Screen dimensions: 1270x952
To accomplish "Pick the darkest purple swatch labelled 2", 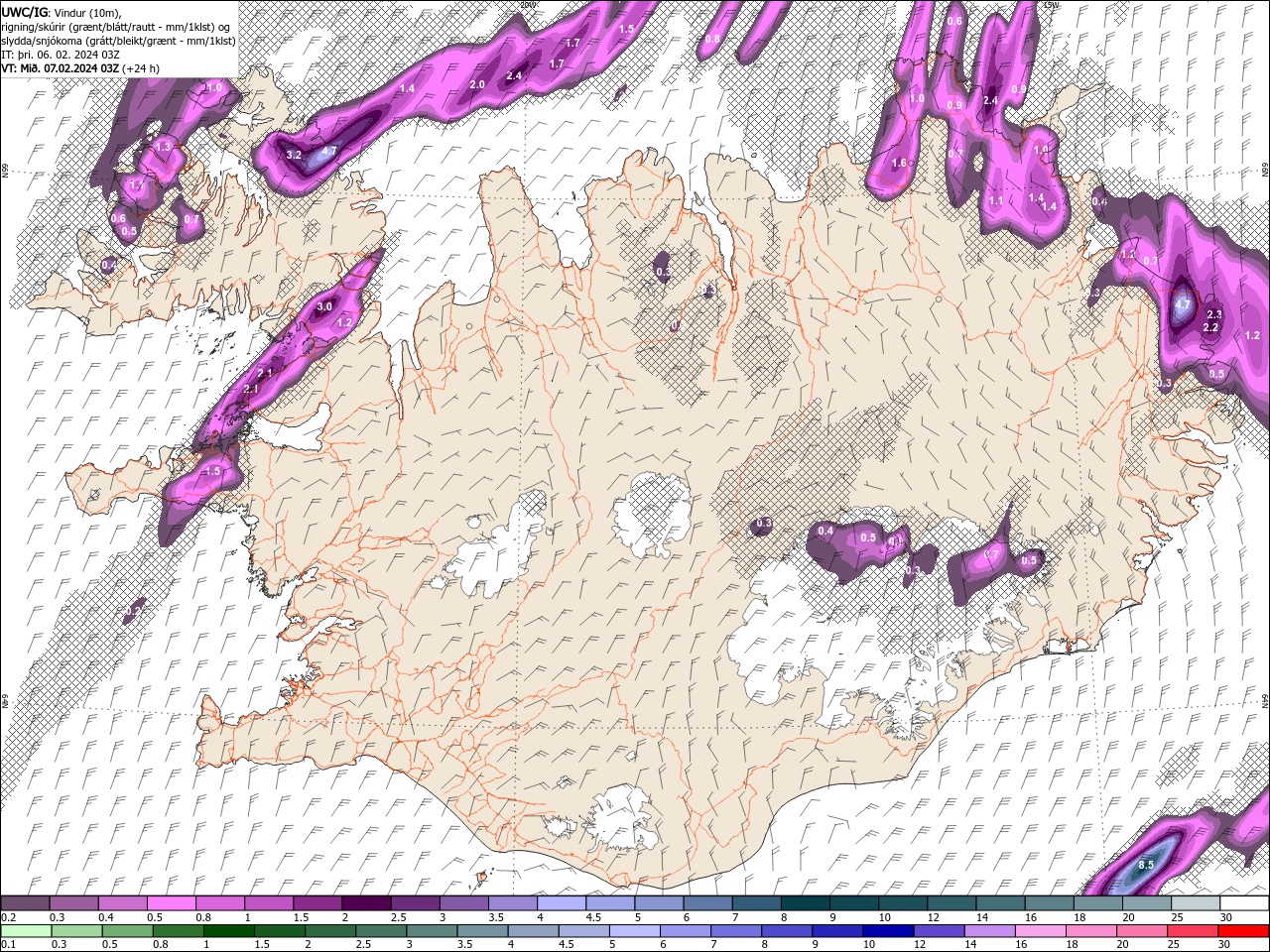I will (366, 903).
